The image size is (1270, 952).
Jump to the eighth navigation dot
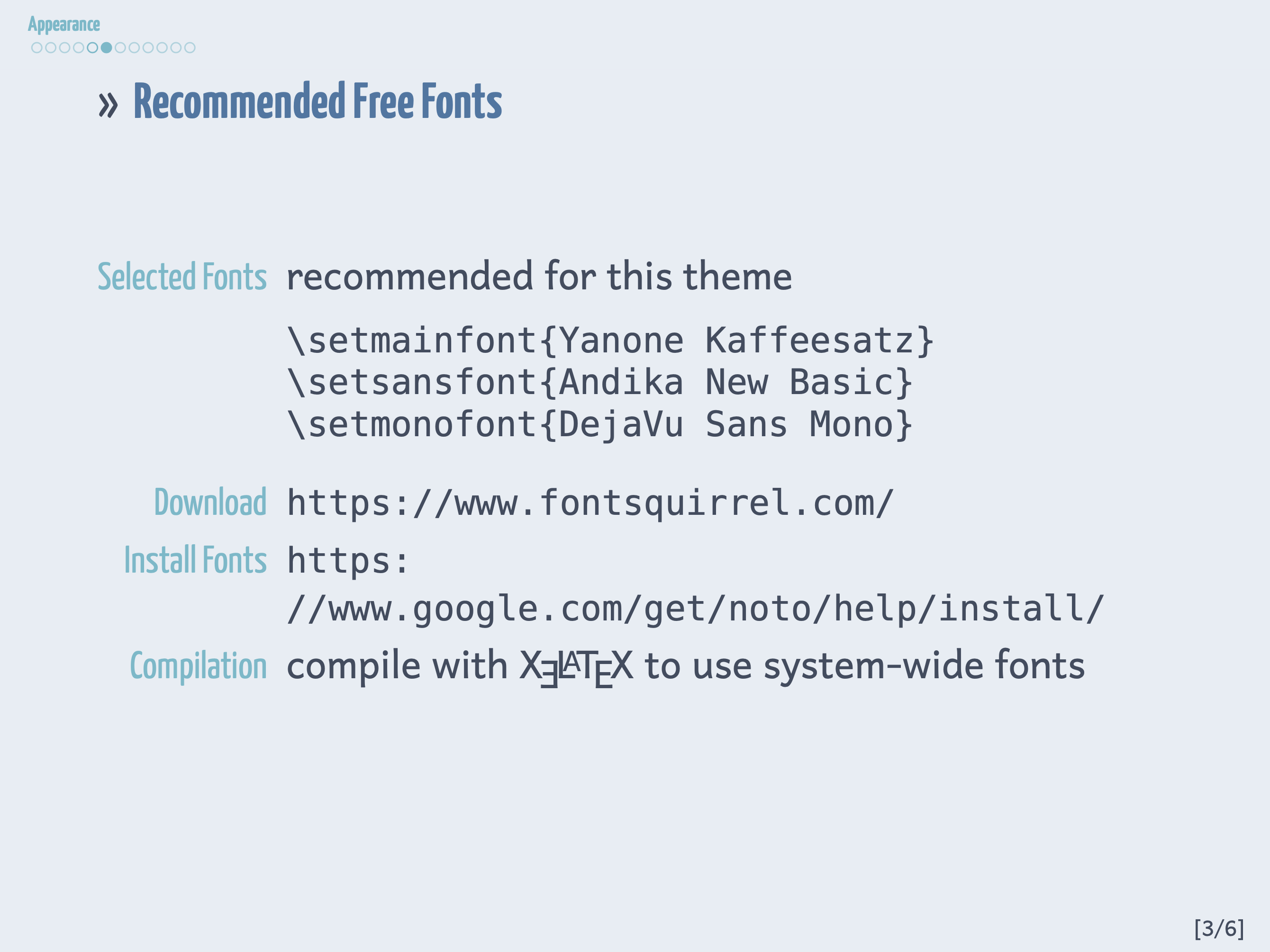click(134, 48)
